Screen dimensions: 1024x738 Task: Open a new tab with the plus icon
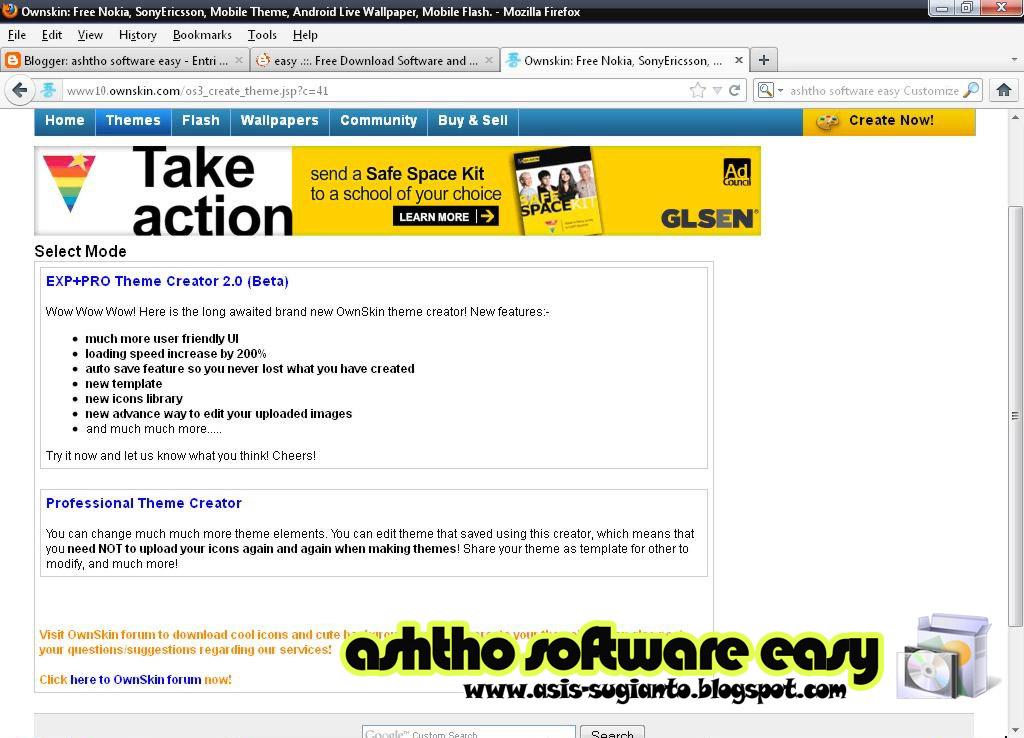tap(763, 60)
